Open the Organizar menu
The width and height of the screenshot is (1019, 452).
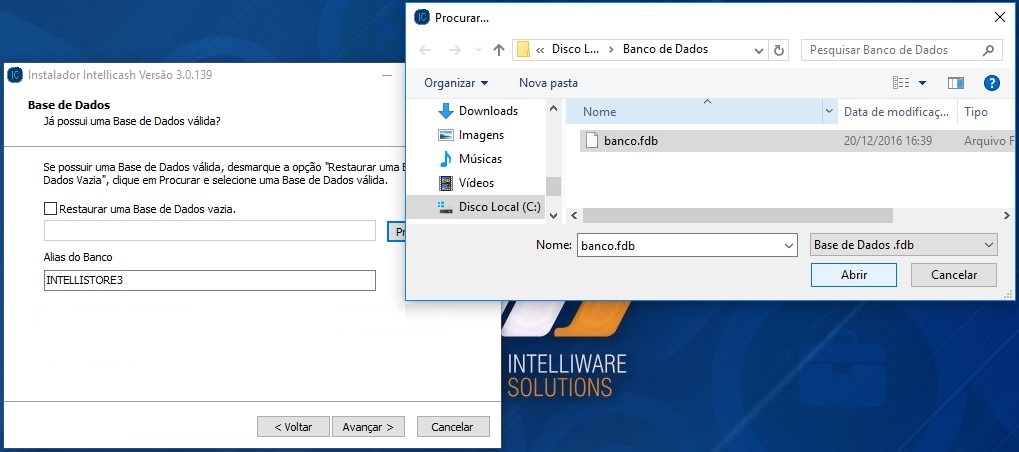point(456,83)
